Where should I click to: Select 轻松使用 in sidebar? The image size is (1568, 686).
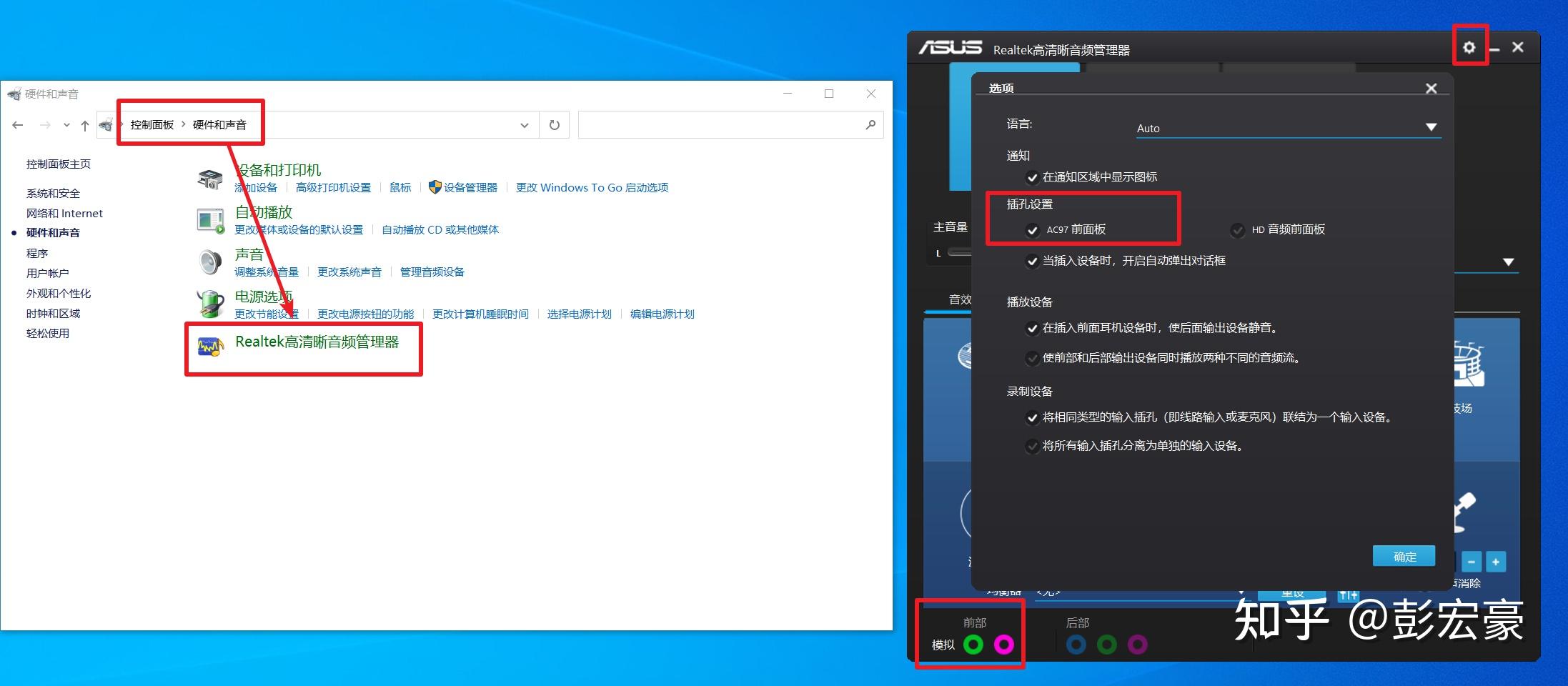coord(48,334)
